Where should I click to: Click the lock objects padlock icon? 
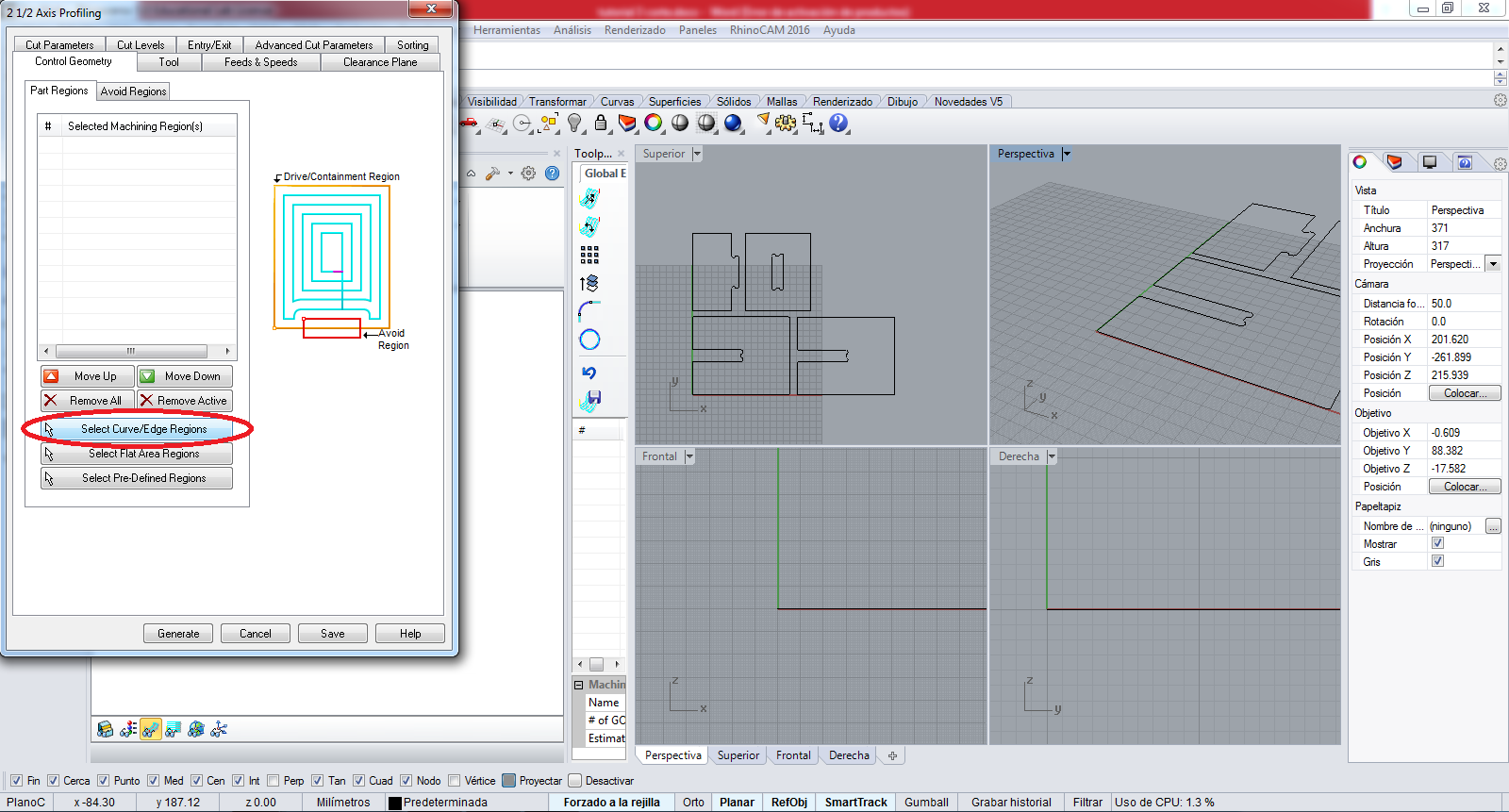click(601, 124)
